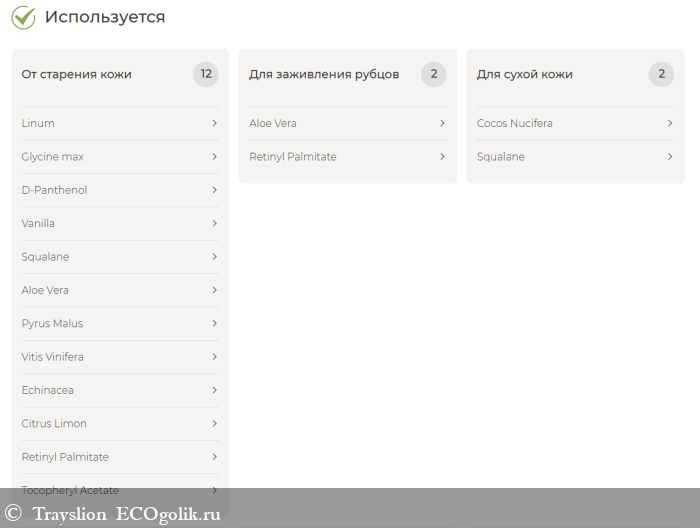Click the arrow beside Glycine max
The height and width of the screenshot is (528, 700).
click(x=214, y=157)
